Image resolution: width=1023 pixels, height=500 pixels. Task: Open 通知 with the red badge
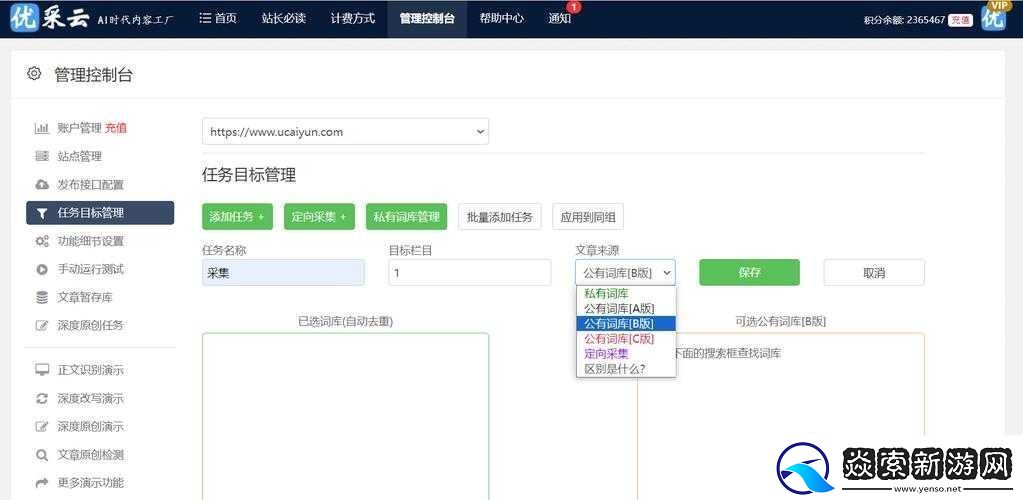pos(560,18)
